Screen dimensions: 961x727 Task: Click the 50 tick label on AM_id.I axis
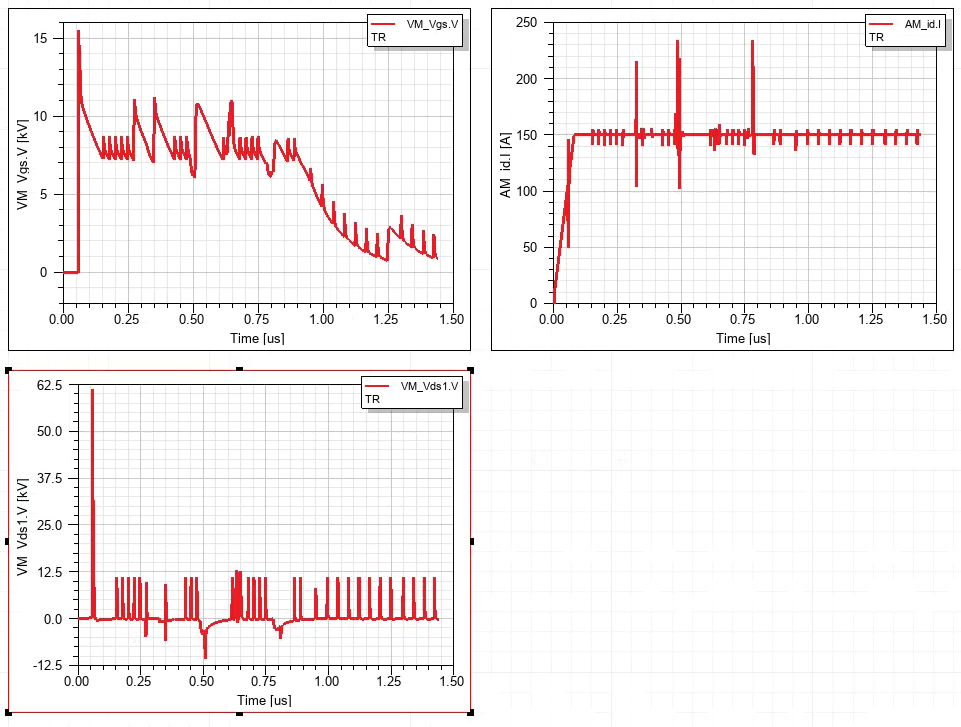click(x=530, y=247)
